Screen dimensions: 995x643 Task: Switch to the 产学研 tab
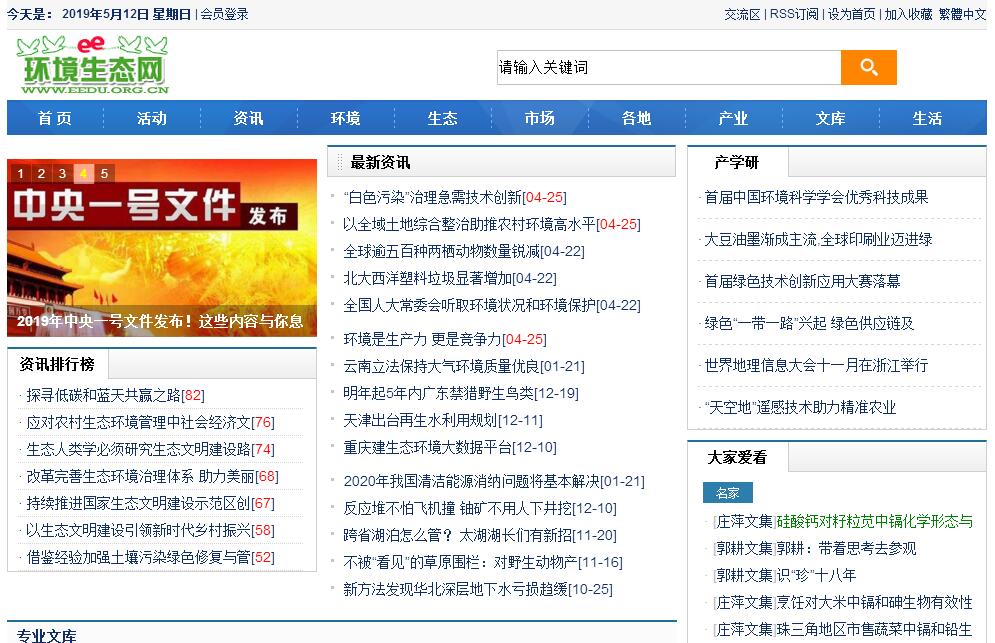click(x=737, y=162)
